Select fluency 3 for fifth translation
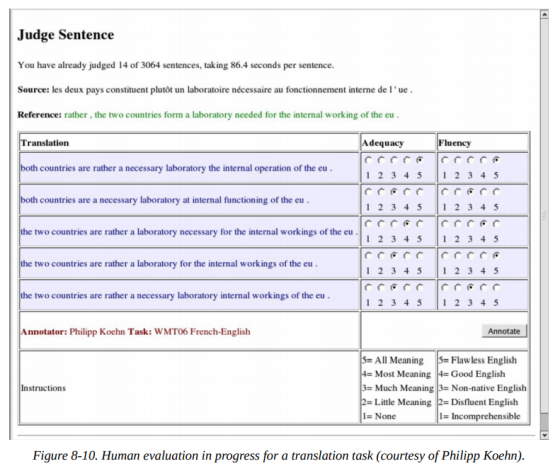The image size is (560, 466). tap(470, 287)
